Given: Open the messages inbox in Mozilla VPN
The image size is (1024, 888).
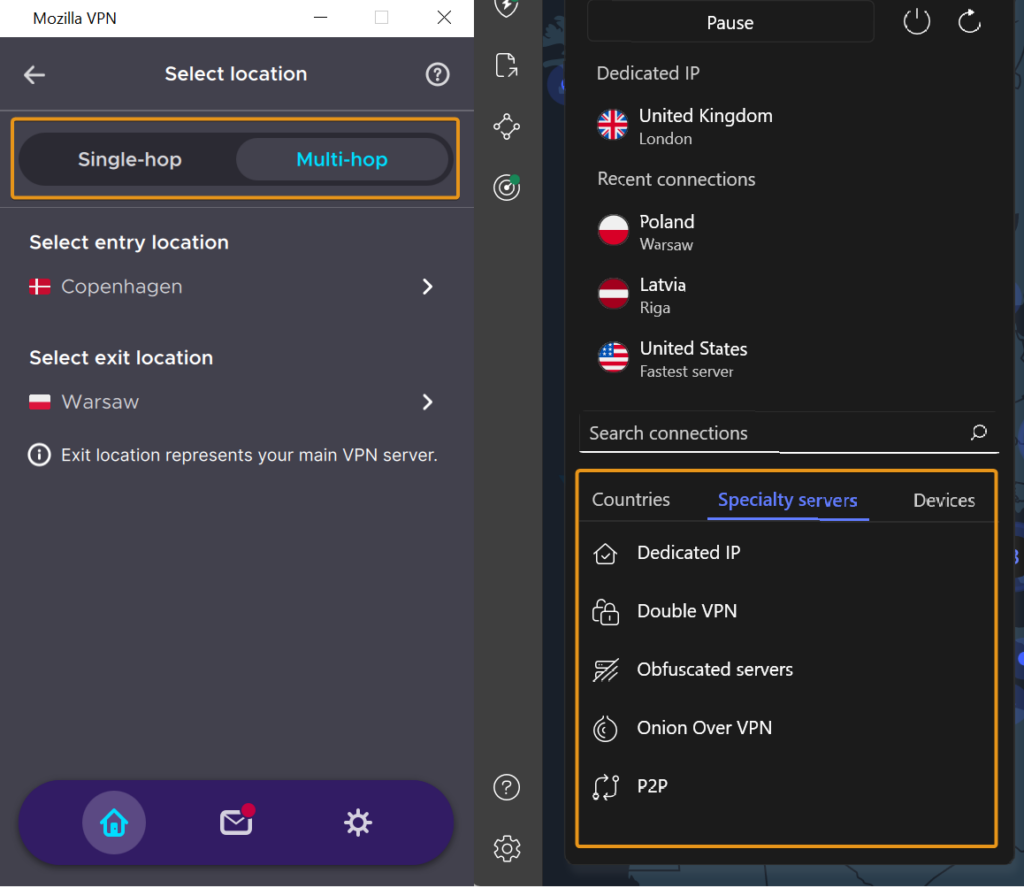Looking at the screenshot, I should [236, 821].
